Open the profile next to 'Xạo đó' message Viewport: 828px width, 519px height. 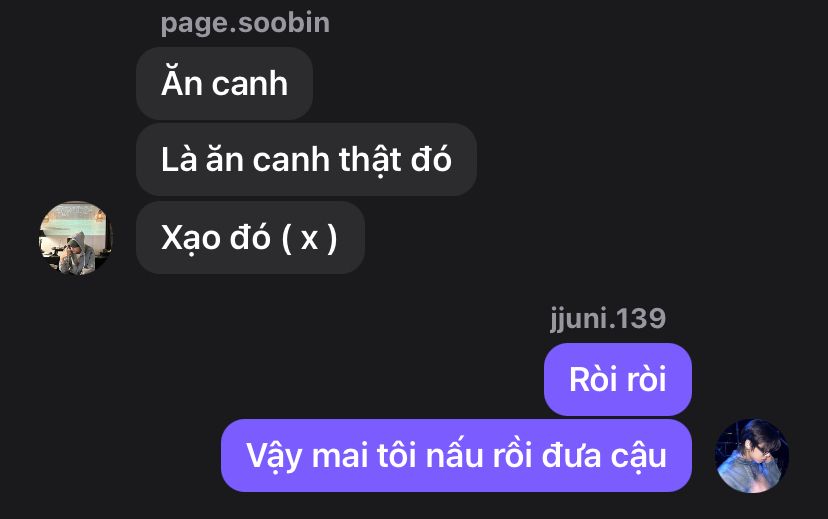coord(76,238)
